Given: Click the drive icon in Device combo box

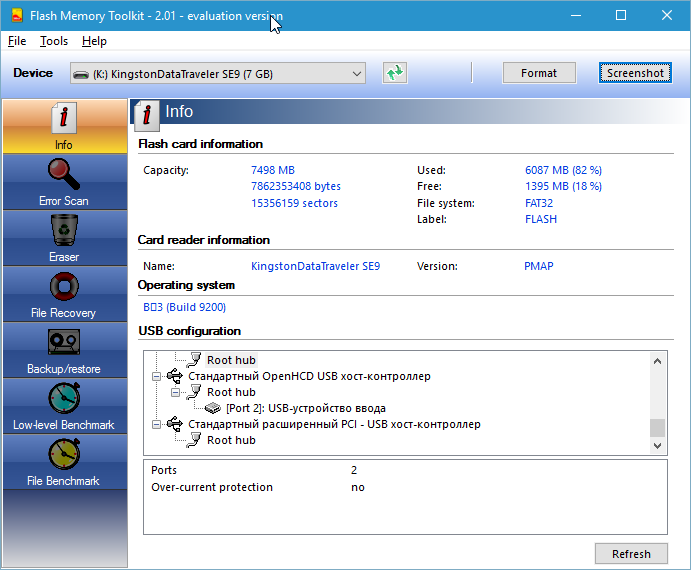Looking at the screenshot, I should click(81, 74).
